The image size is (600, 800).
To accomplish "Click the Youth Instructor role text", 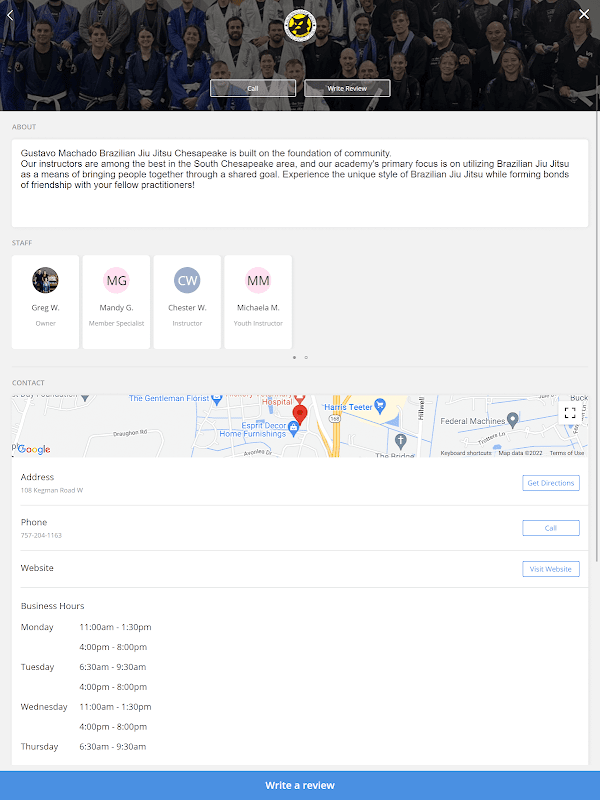I will click(258, 323).
